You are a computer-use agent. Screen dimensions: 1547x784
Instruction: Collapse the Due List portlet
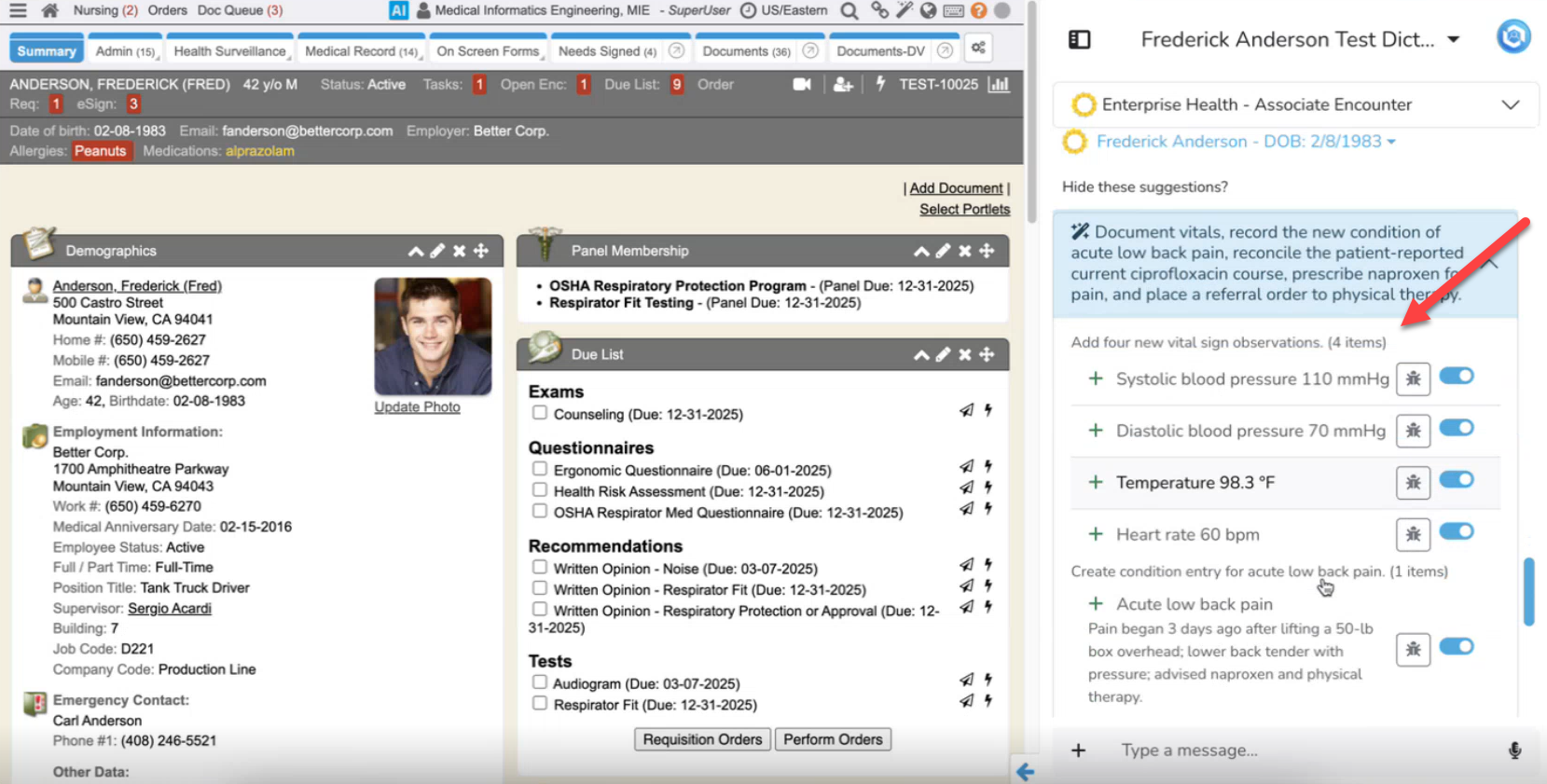click(920, 354)
